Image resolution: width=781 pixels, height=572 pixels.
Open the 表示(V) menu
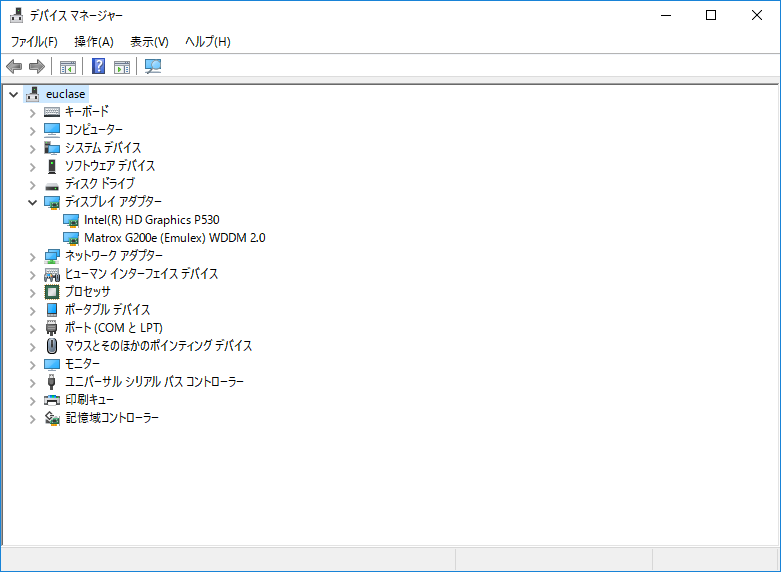point(149,41)
